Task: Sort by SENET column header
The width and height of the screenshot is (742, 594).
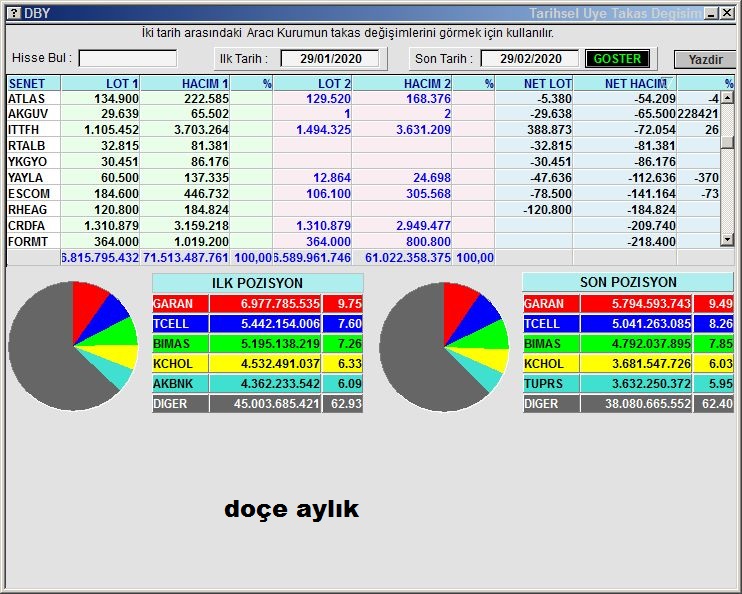Action: (x=34, y=83)
